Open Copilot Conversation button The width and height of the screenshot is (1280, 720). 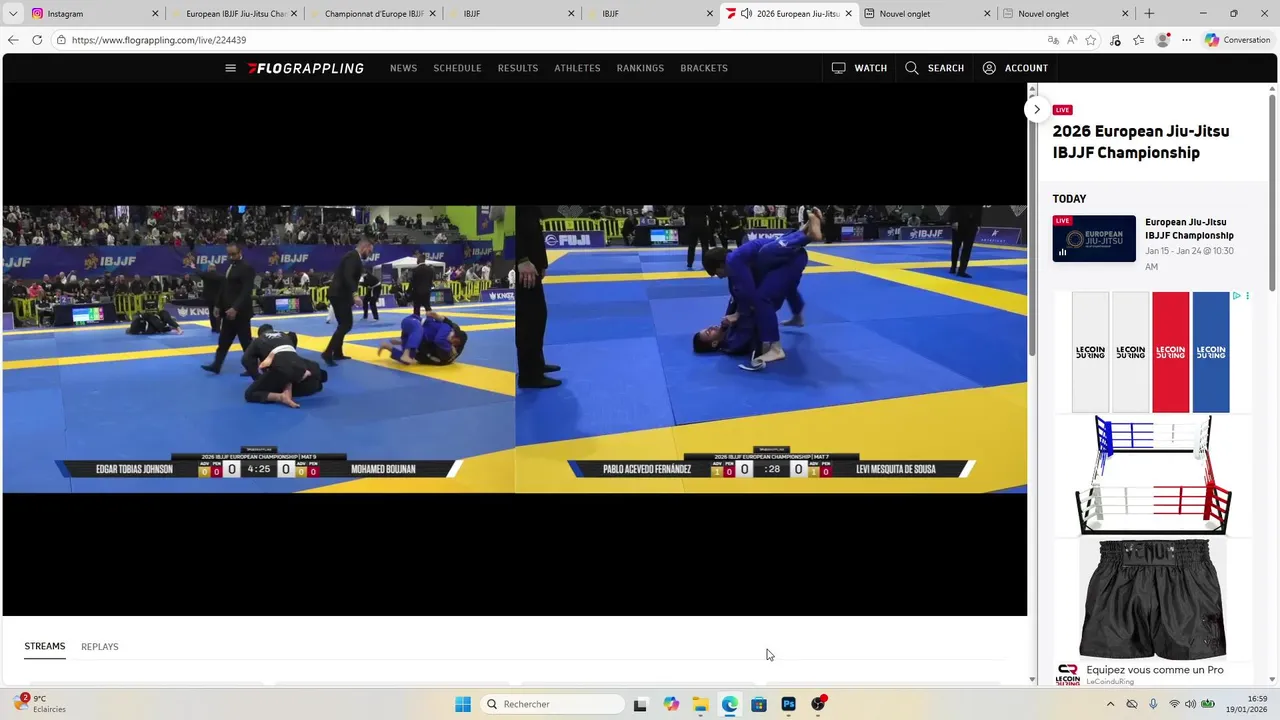coord(1238,40)
